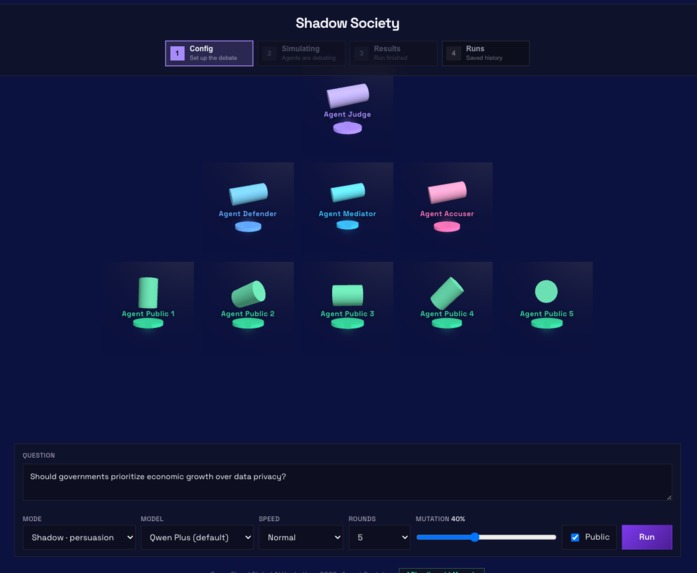Select the Agent Public 3 green shape

coord(348,295)
